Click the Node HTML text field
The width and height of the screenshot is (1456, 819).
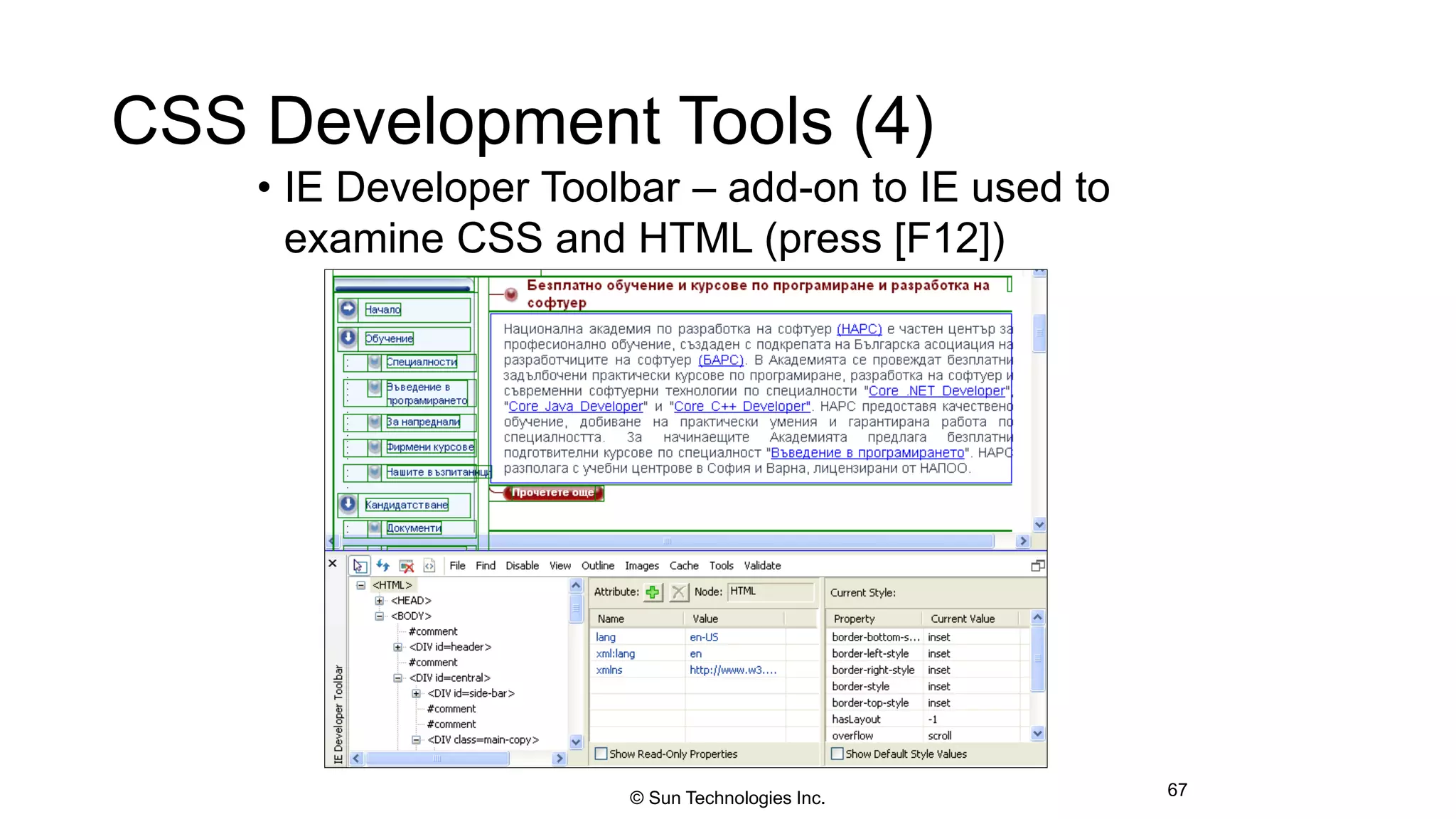770,591
